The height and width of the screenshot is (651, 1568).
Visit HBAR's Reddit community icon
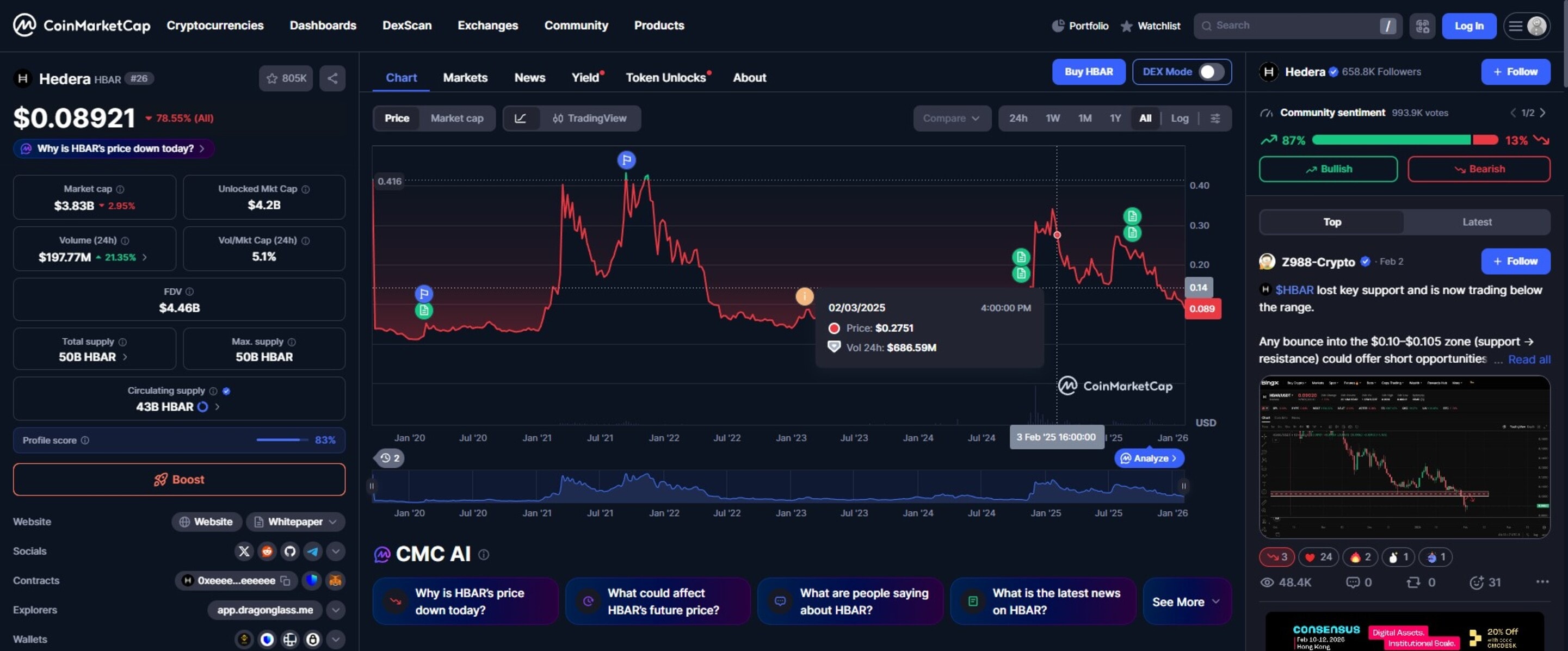(x=267, y=551)
